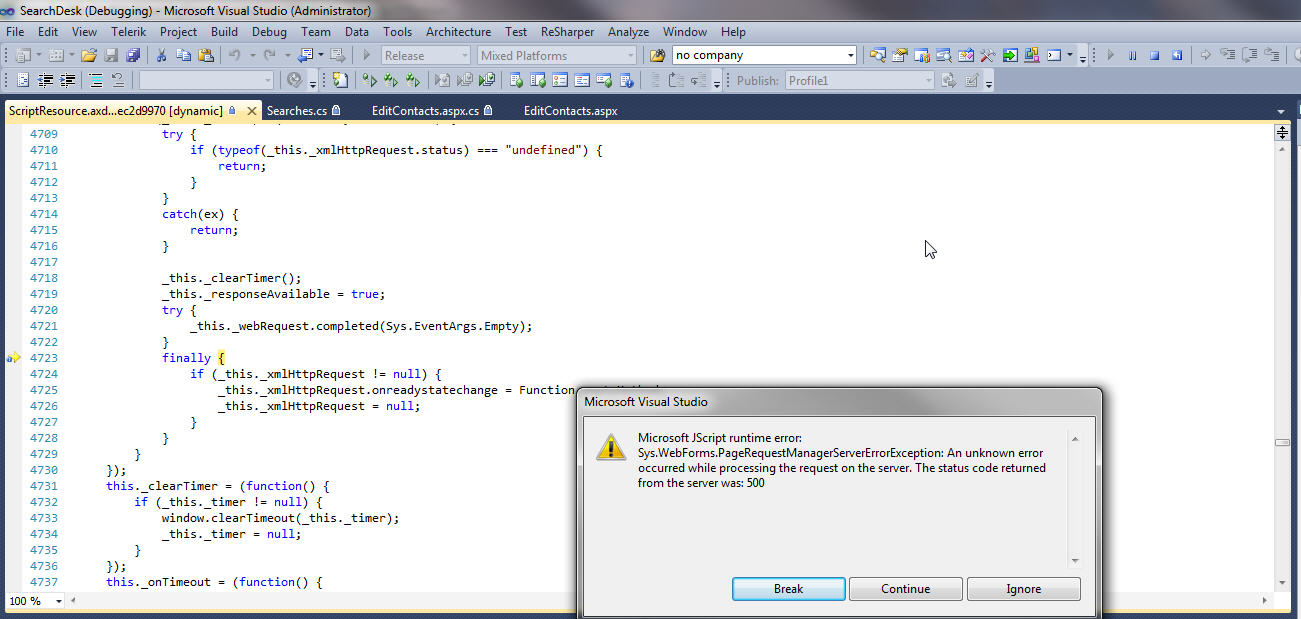Expand the Navigate Backward dropdown arrow
Screen dimensions: 1301x619
click(x=321, y=56)
